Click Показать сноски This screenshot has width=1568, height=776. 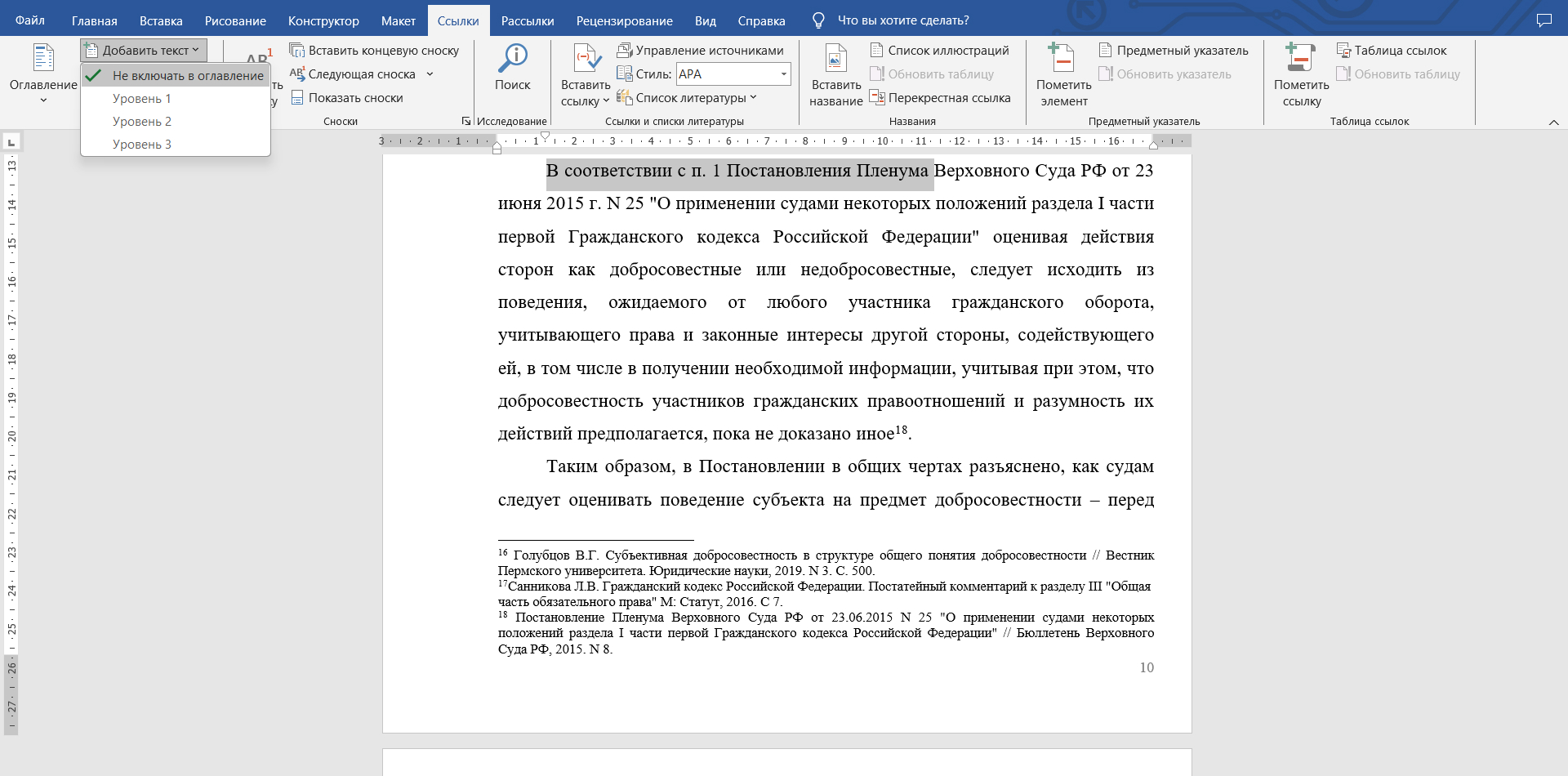click(x=347, y=98)
